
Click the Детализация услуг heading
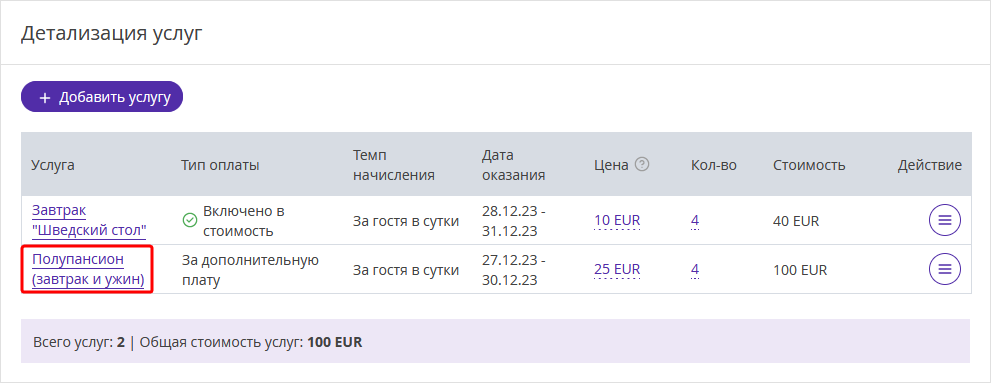(x=112, y=33)
